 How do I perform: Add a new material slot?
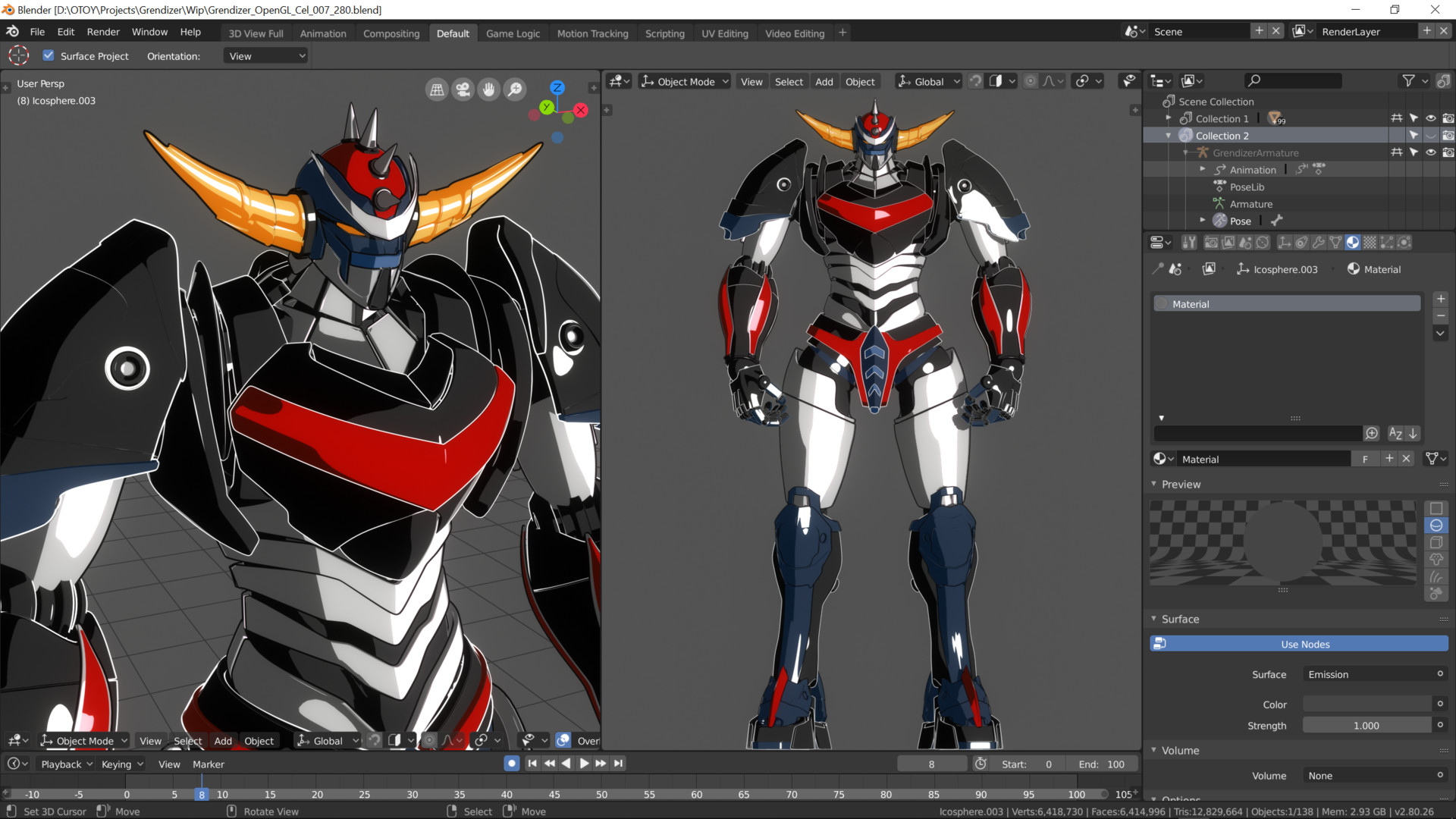click(1441, 299)
